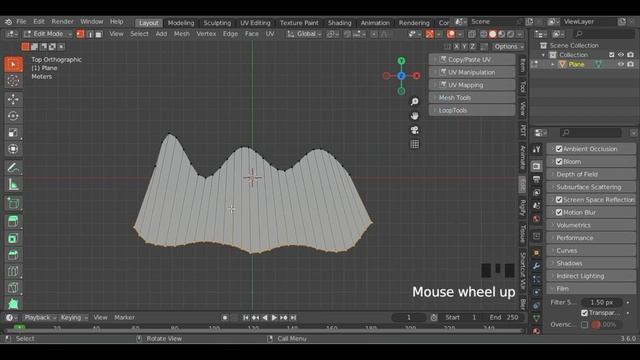Pick the Scale tool
Image resolution: width=640 pixels, height=360 pixels.
13,133
